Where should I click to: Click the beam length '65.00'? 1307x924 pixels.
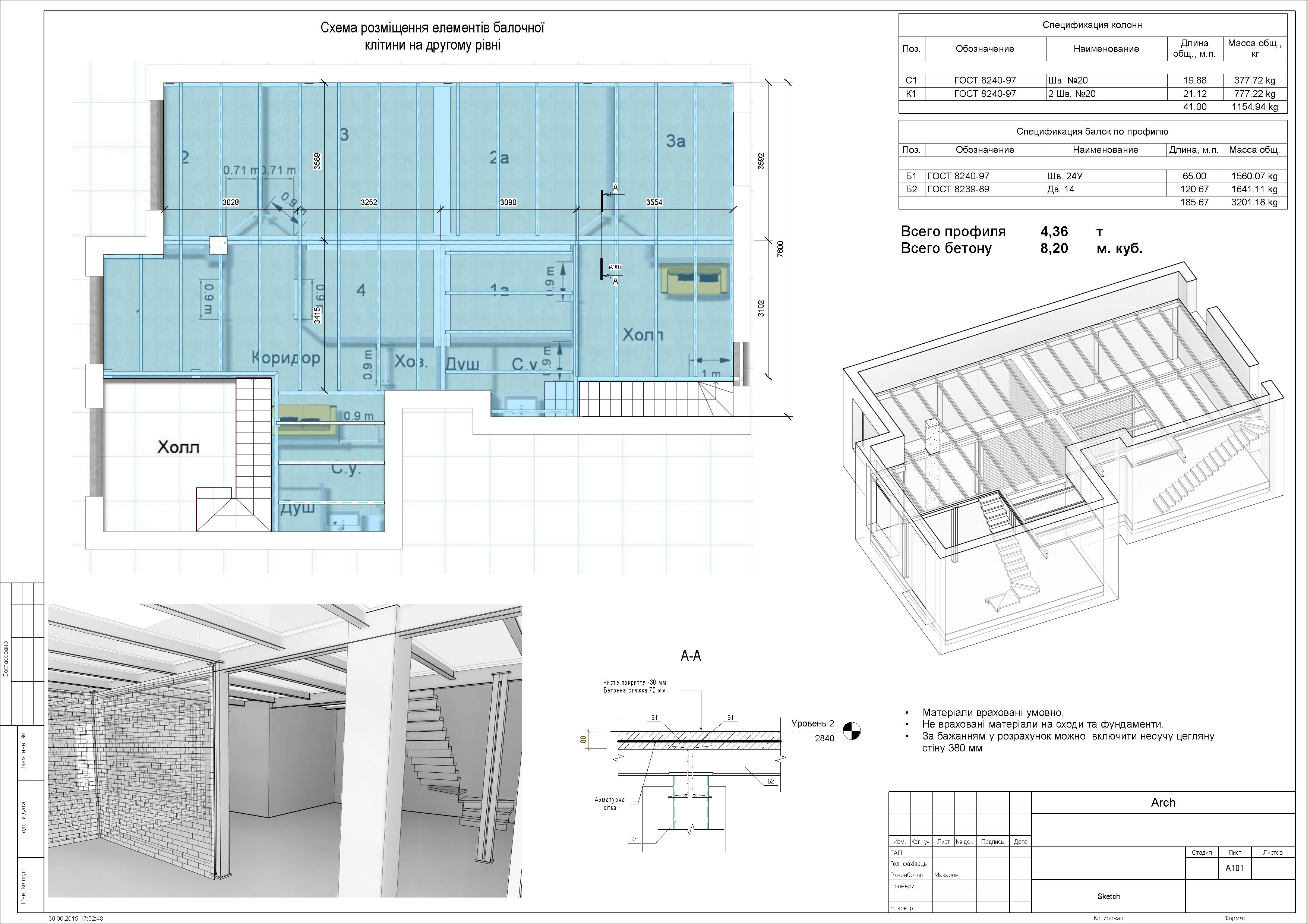1194,176
